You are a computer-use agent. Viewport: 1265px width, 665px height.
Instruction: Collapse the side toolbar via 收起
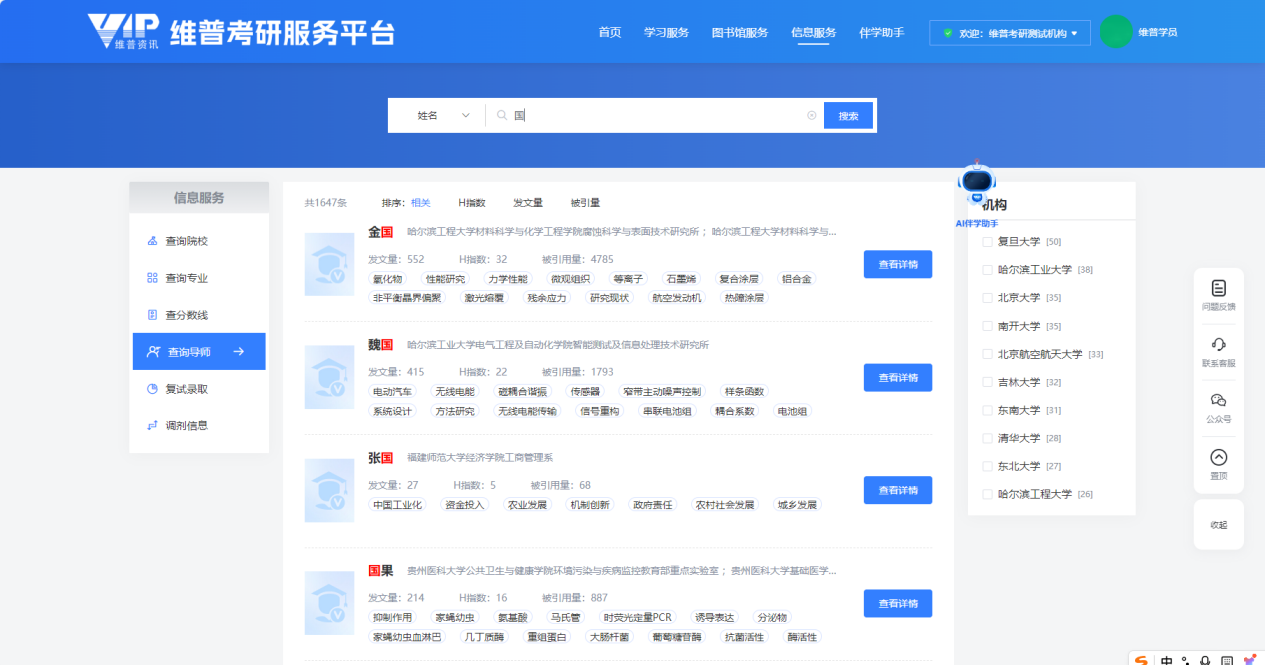coord(1218,525)
